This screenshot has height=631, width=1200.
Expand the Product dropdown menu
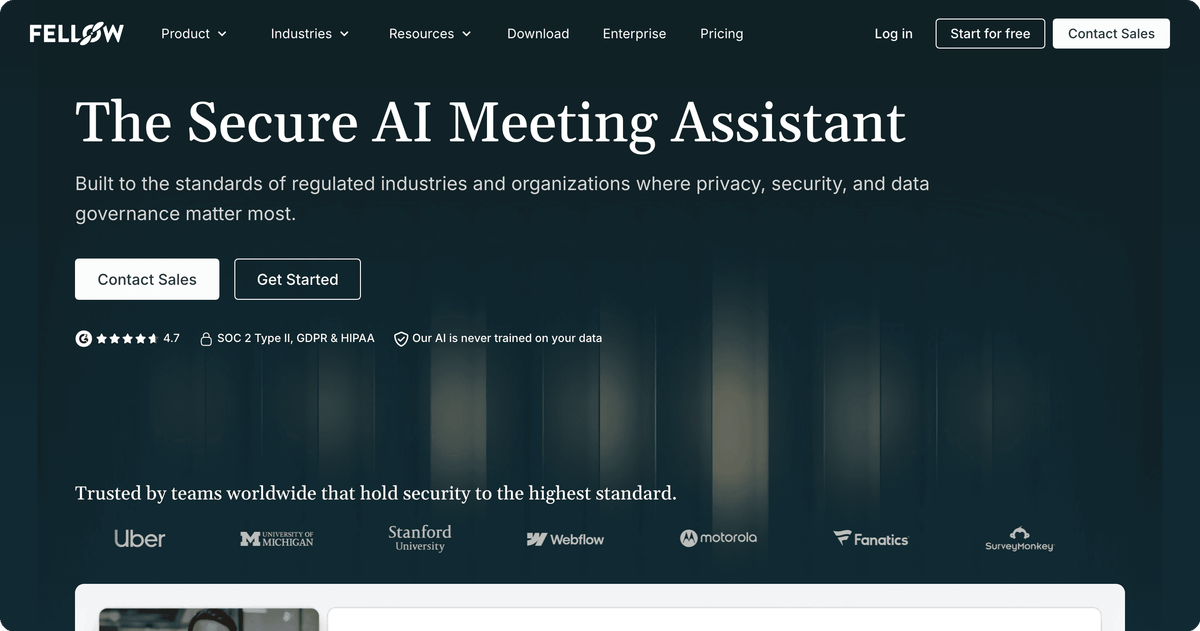tap(194, 34)
